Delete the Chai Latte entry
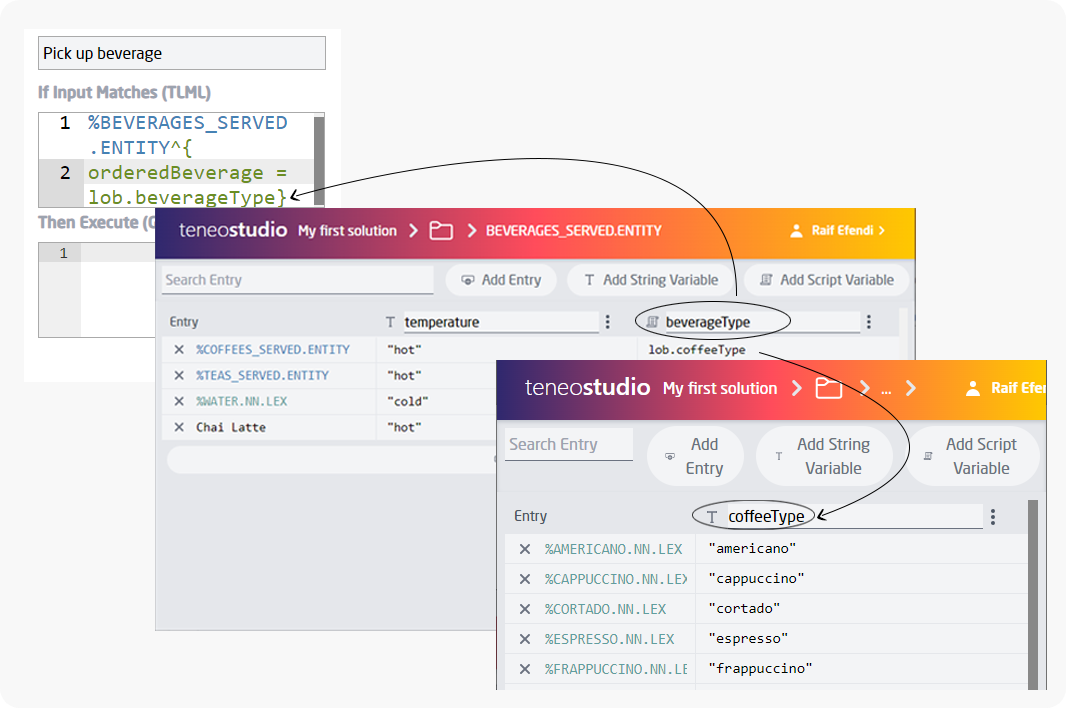The height and width of the screenshot is (708, 1066). pyautogui.click(x=179, y=428)
